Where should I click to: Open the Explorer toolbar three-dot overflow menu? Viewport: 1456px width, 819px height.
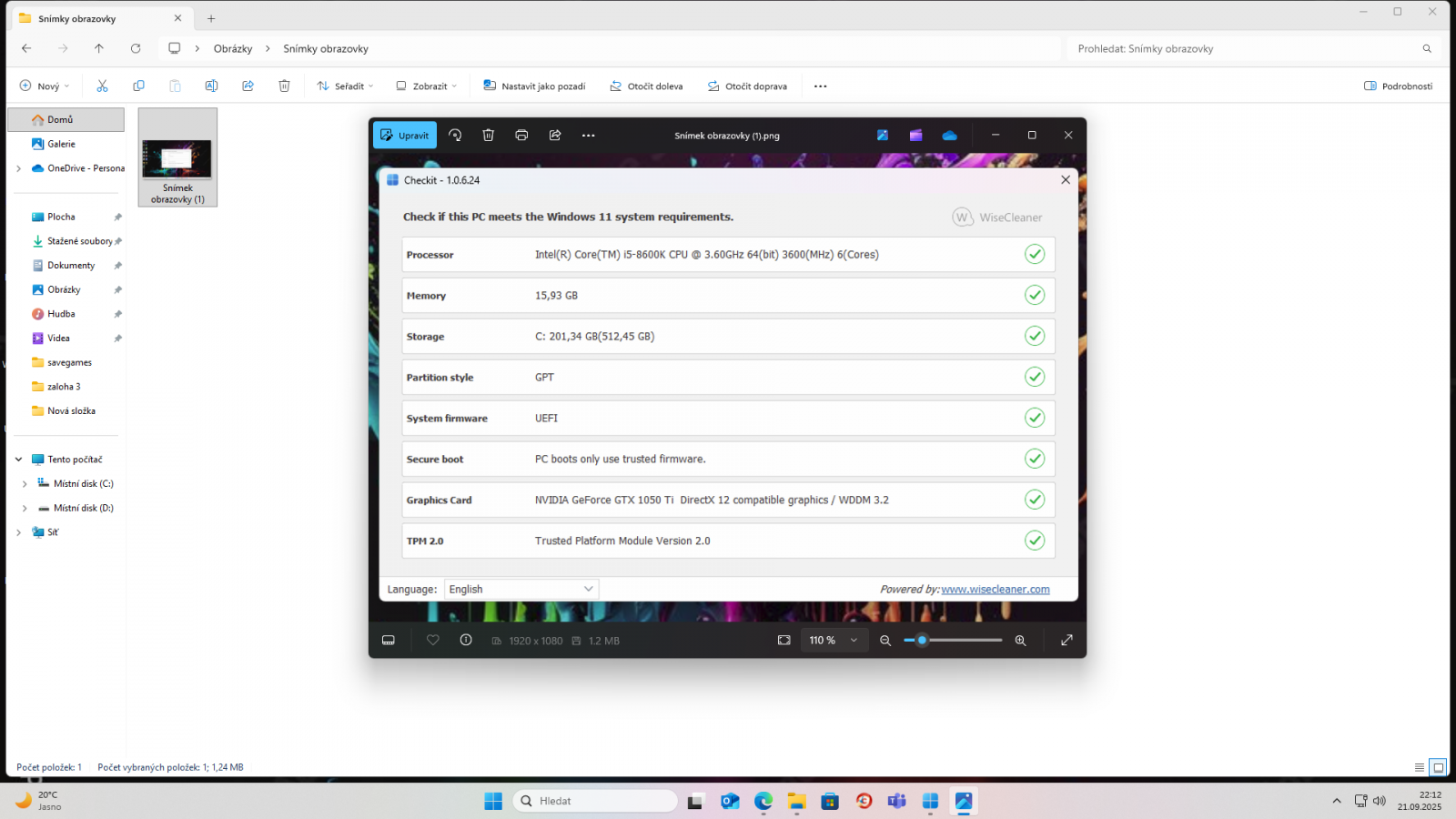pos(821,86)
